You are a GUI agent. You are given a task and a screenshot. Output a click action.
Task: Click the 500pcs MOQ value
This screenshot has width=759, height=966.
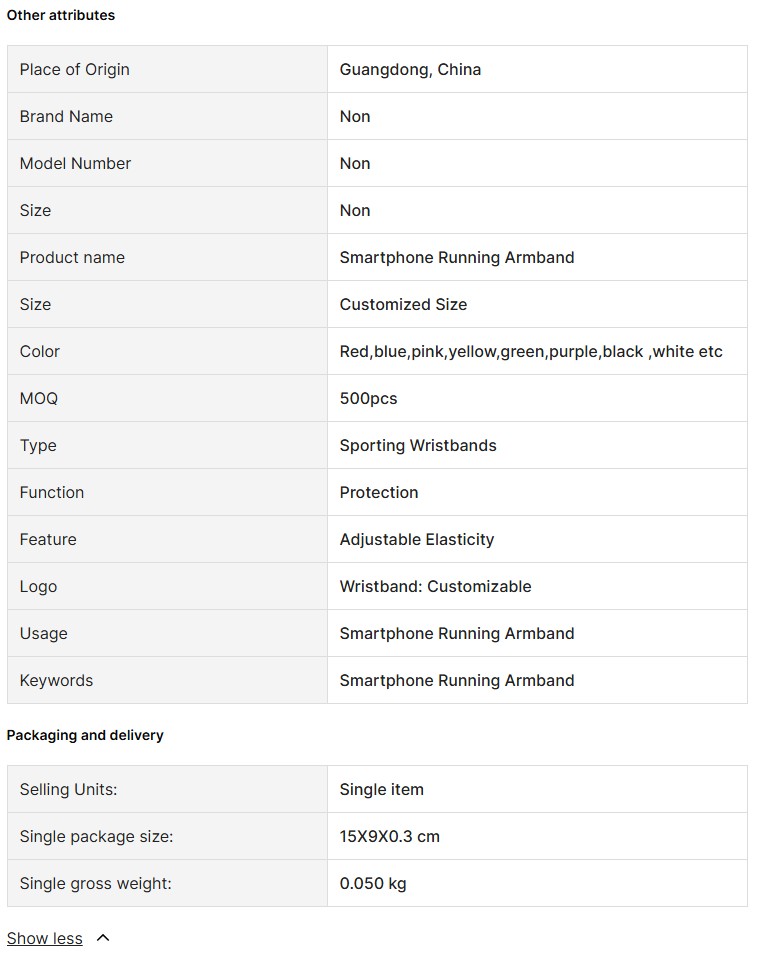pos(368,399)
